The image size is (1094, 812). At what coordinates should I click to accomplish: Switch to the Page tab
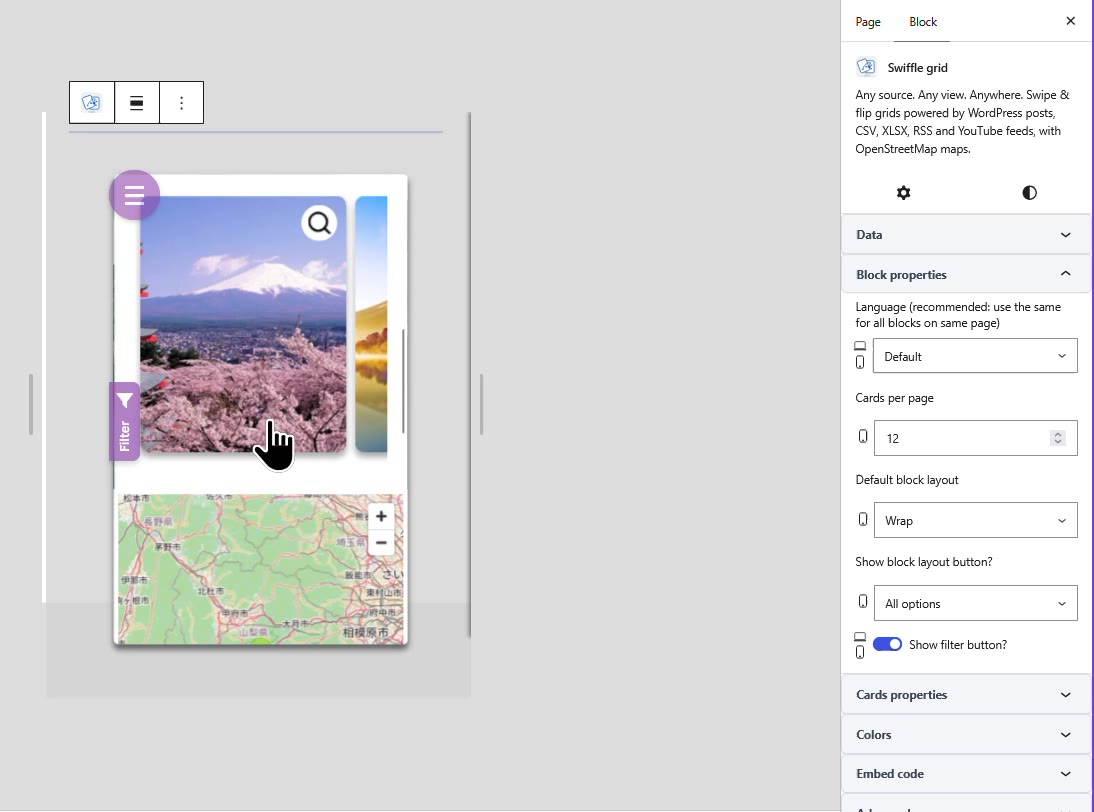pos(868,22)
